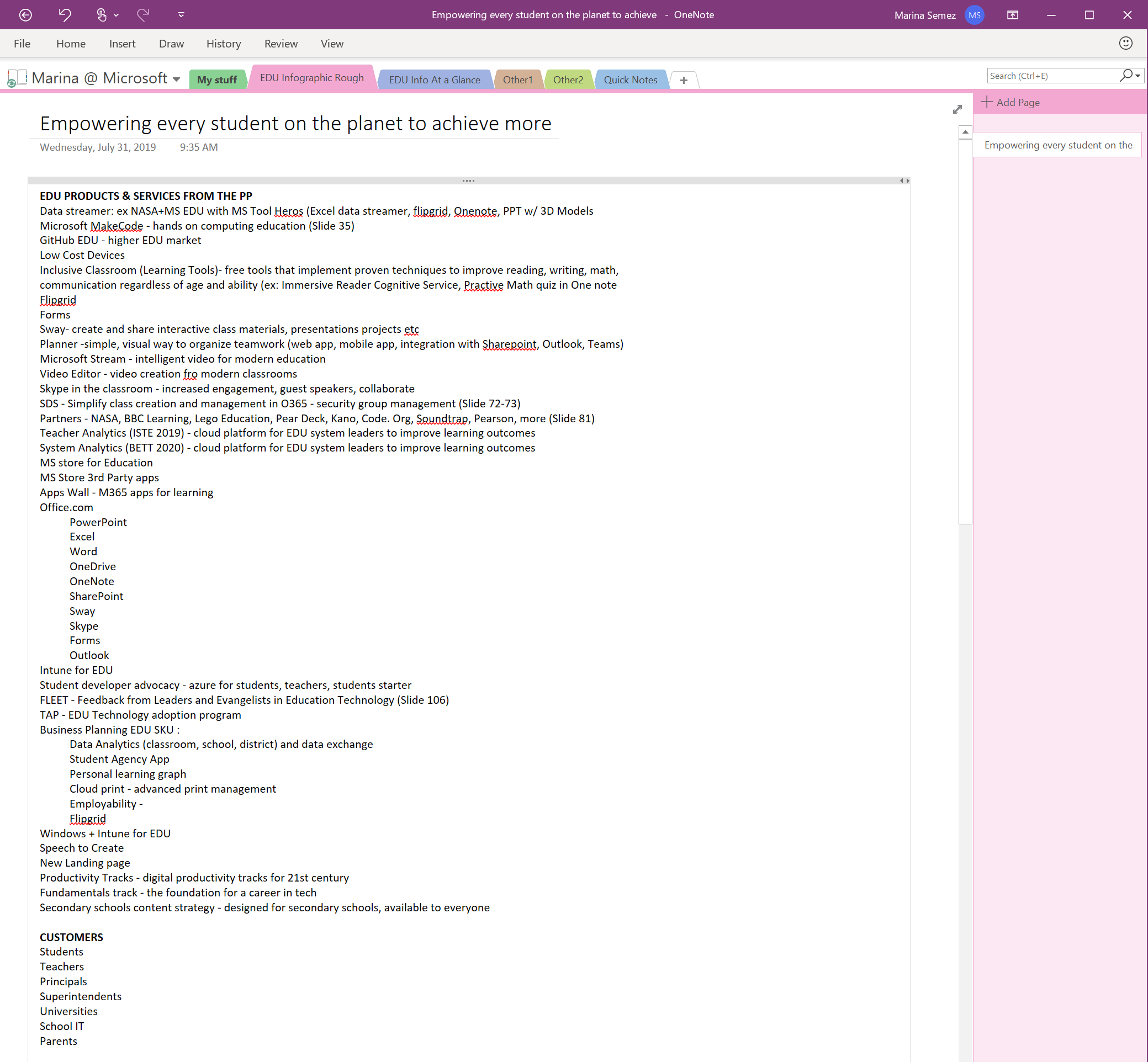
Task: Click the 'CUSTOMERS' heading in the note
Action: pos(71,937)
